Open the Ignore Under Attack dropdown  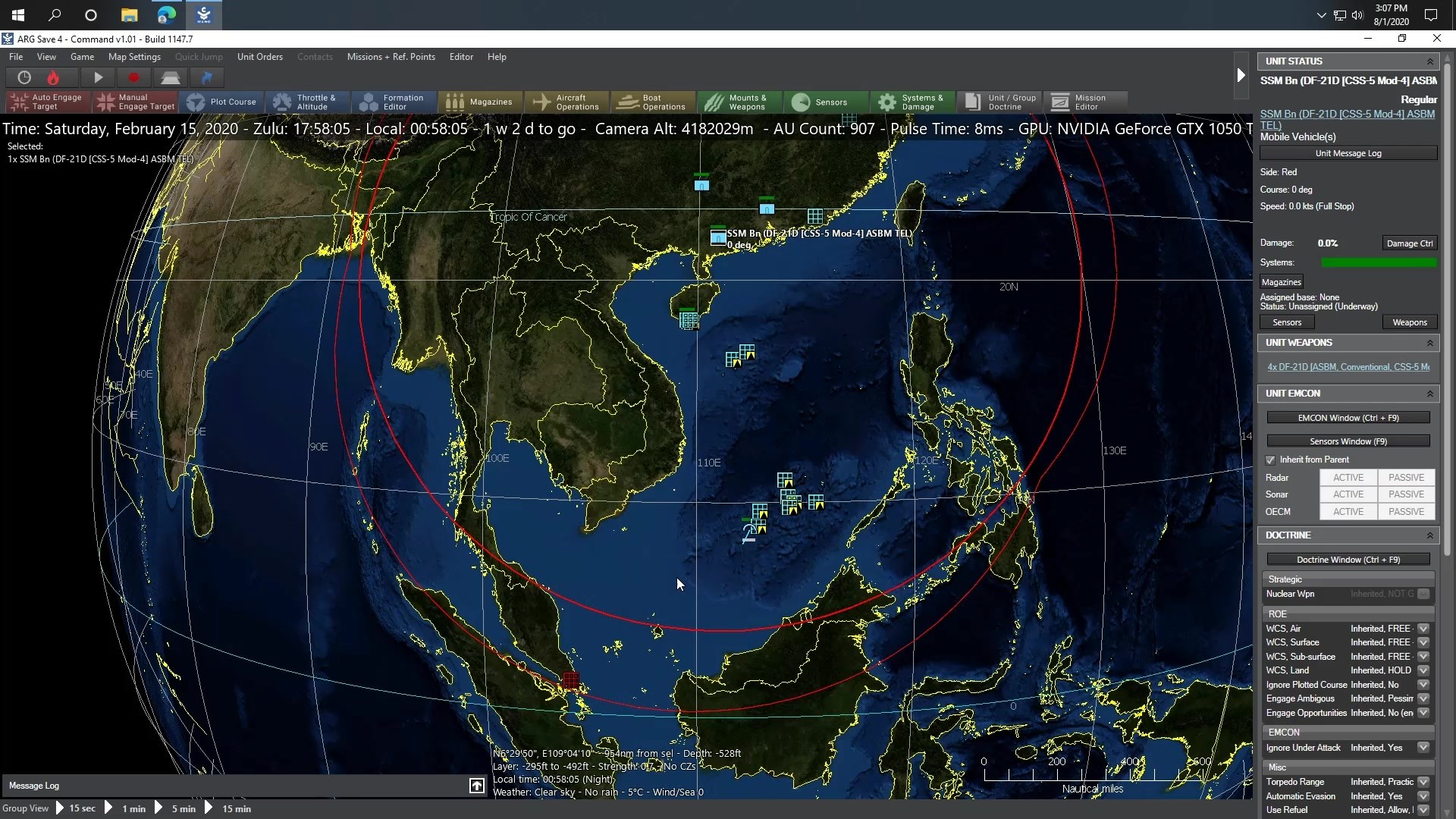pyautogui.click(x=1423, y=748)
